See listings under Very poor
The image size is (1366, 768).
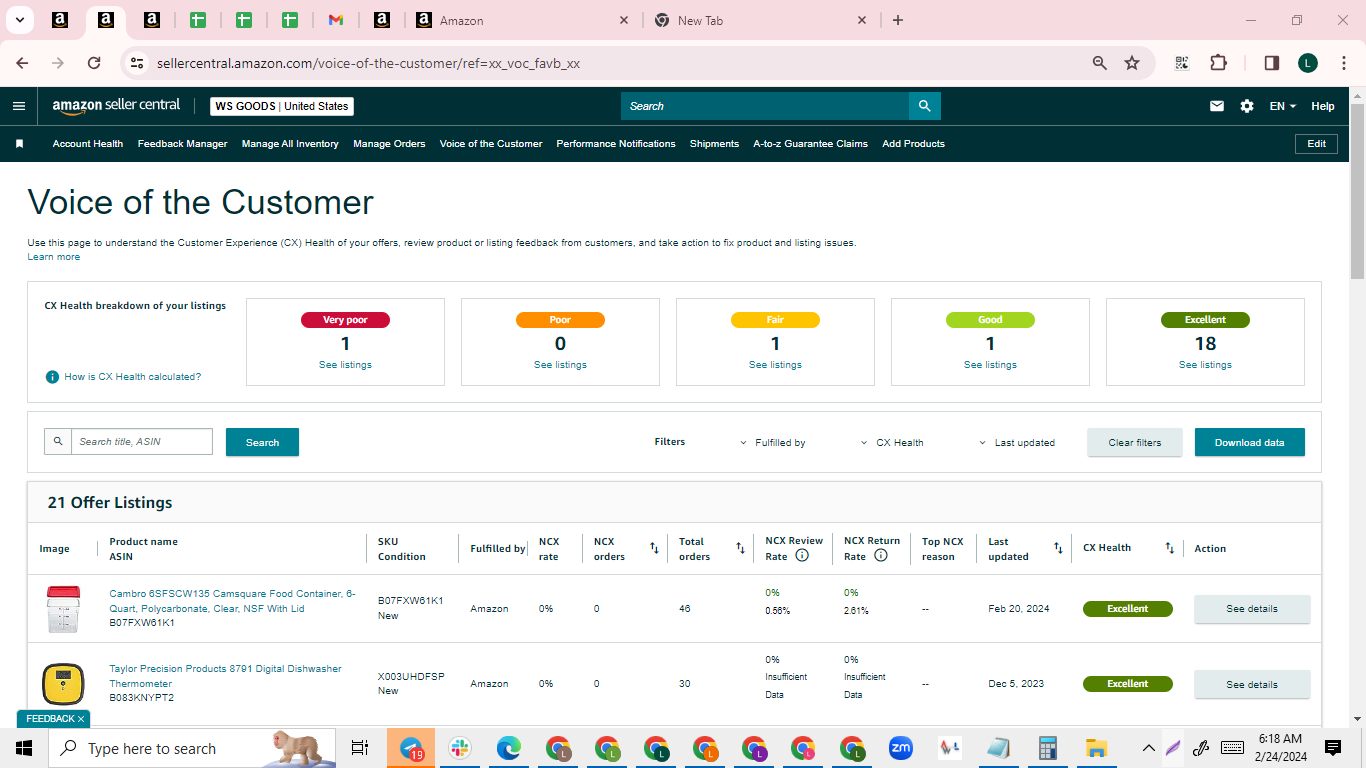[345, 365]
